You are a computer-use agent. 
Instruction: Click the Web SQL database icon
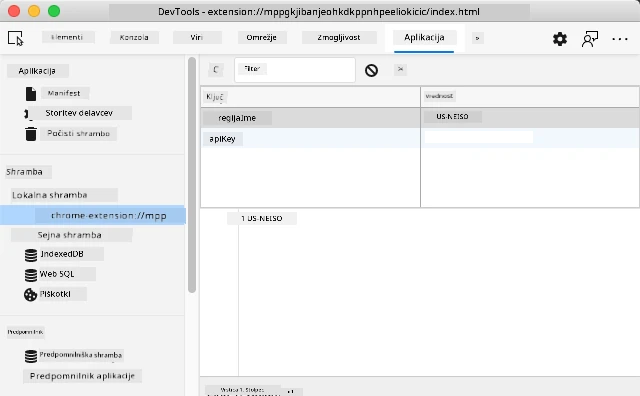tap(31, 275)
